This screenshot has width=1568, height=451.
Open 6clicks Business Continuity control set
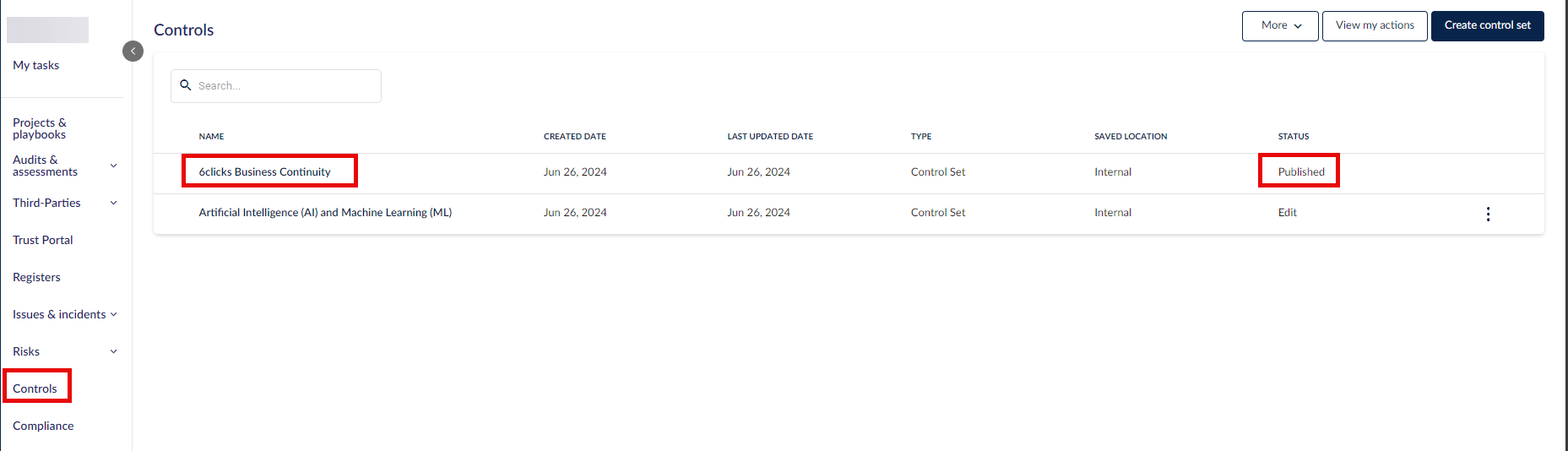click(x=265, y=171)
